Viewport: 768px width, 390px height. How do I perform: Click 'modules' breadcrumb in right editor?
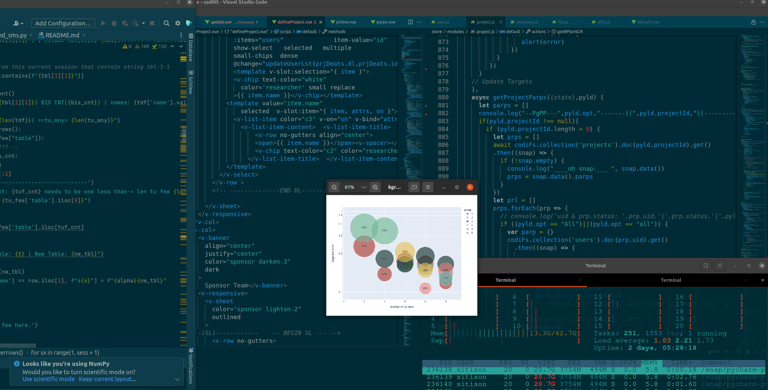(456, 31)
